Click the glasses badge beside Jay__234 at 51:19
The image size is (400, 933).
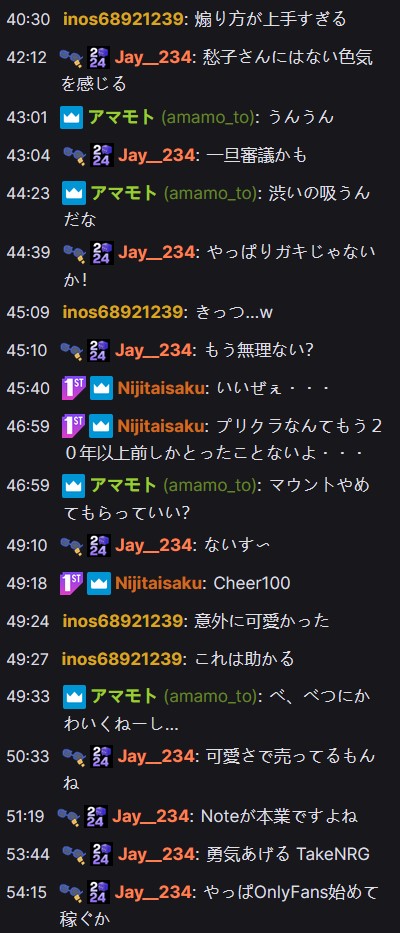(68, 816)
